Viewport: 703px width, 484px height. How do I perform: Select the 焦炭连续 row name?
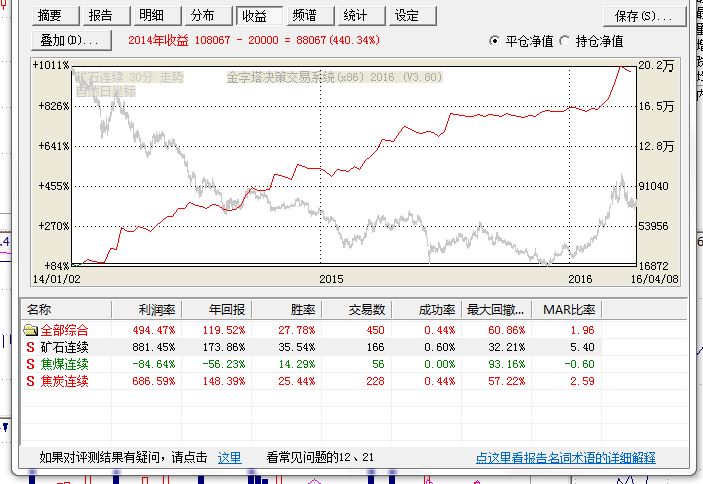pos(65,381)
